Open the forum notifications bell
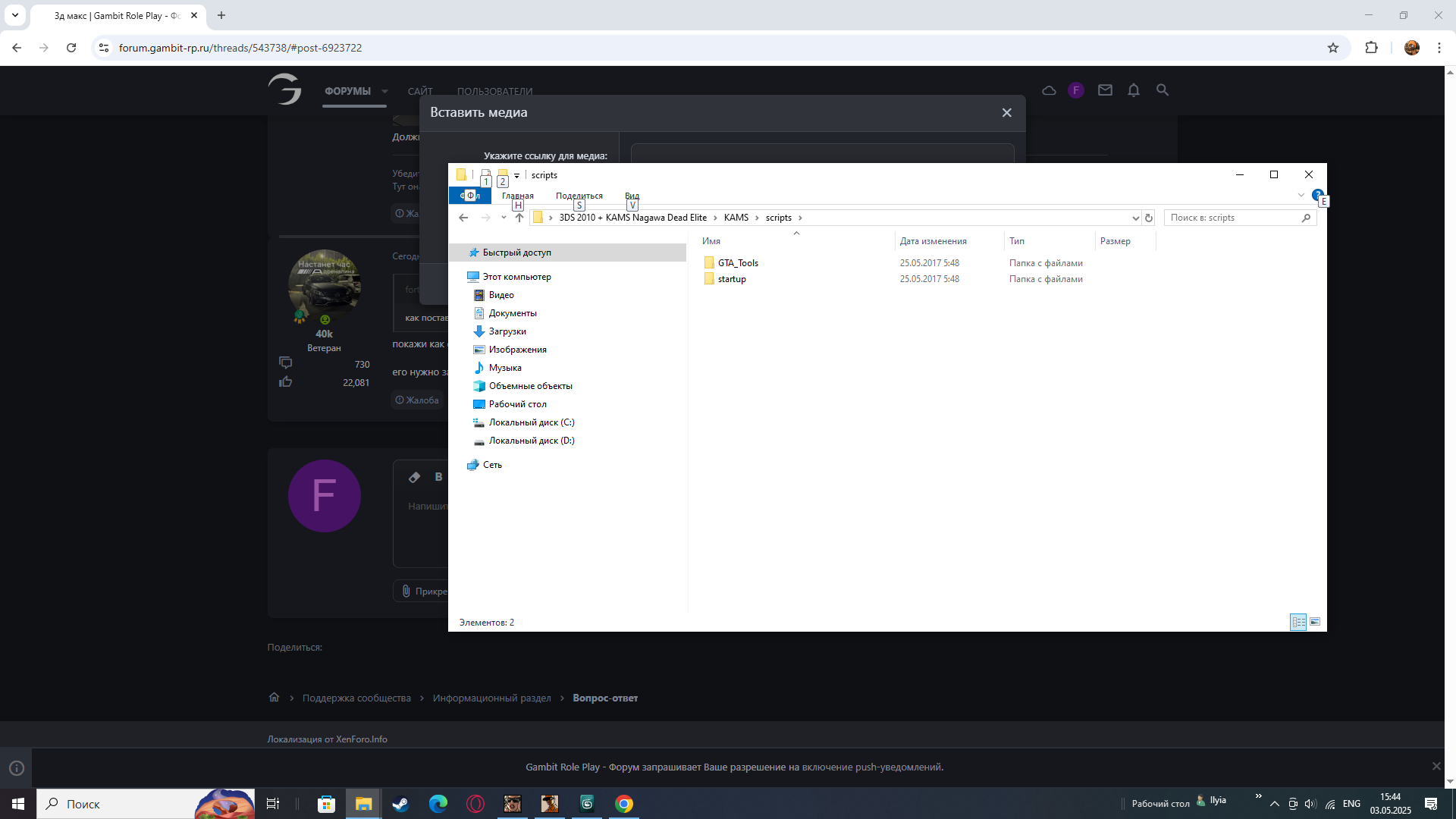This screenshot has width=1456, height=819. [x=1133, y=90]
